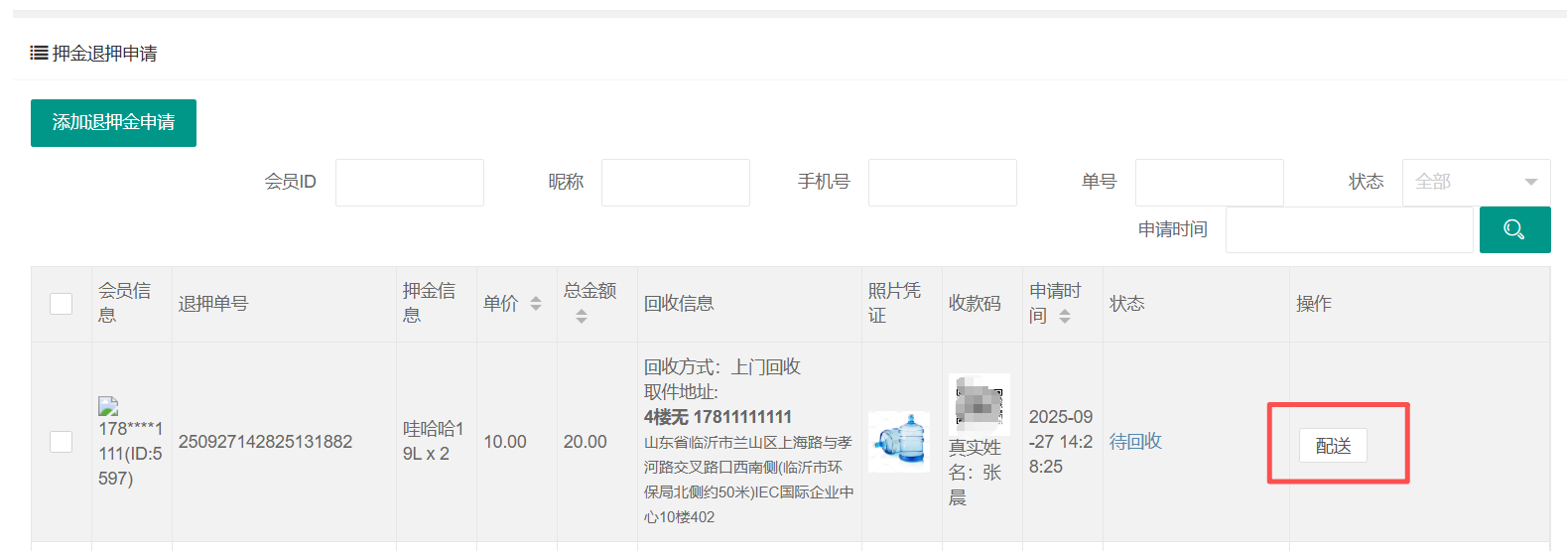Click into the 昵称 search field
This screenshot has height=560, width=1568.
(x=675, y=183)
